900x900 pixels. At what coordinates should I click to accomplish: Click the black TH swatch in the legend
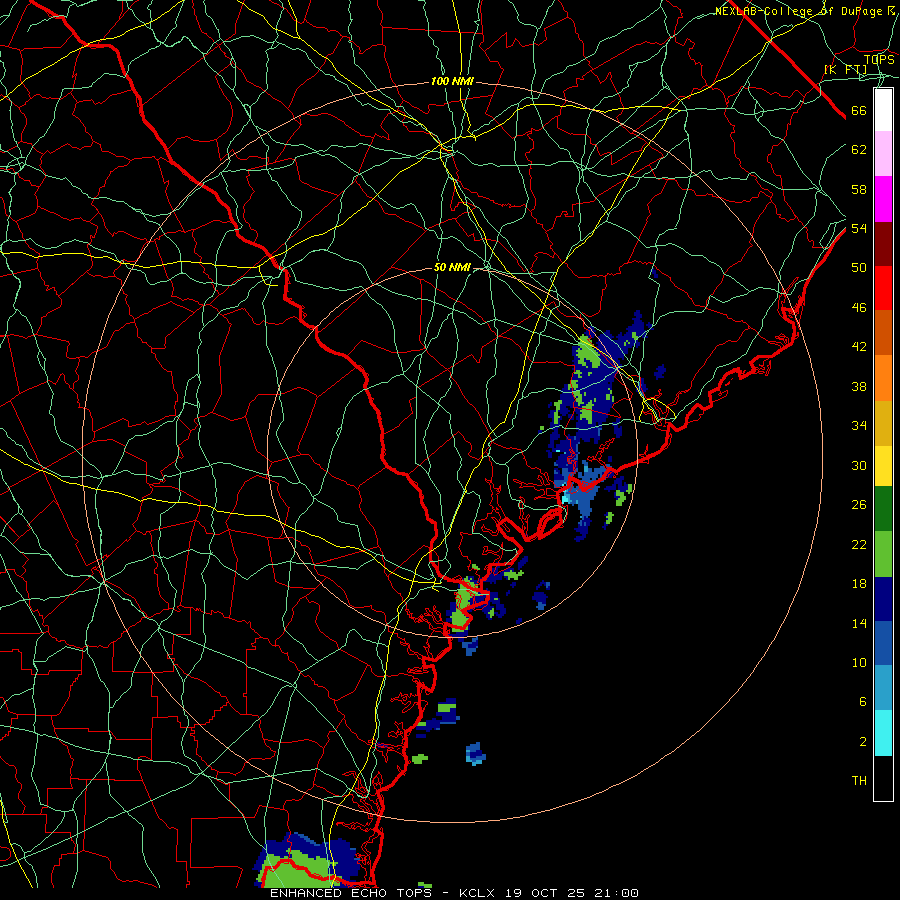pyautogui.click(x=883, y=778)
